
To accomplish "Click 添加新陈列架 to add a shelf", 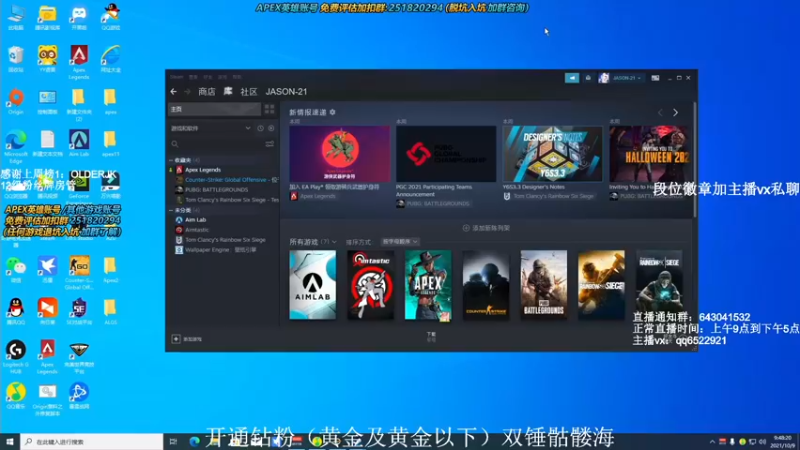I will click(x=486, y=228).
